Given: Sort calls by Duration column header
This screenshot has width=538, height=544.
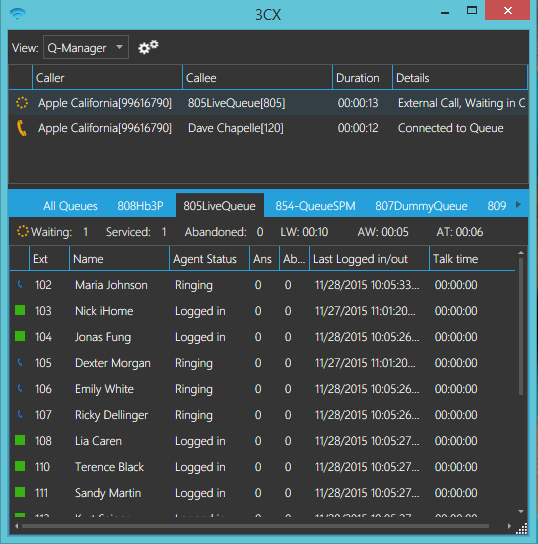Looking at the screenshot, I should pyautogui.click(x=362, y=78).
